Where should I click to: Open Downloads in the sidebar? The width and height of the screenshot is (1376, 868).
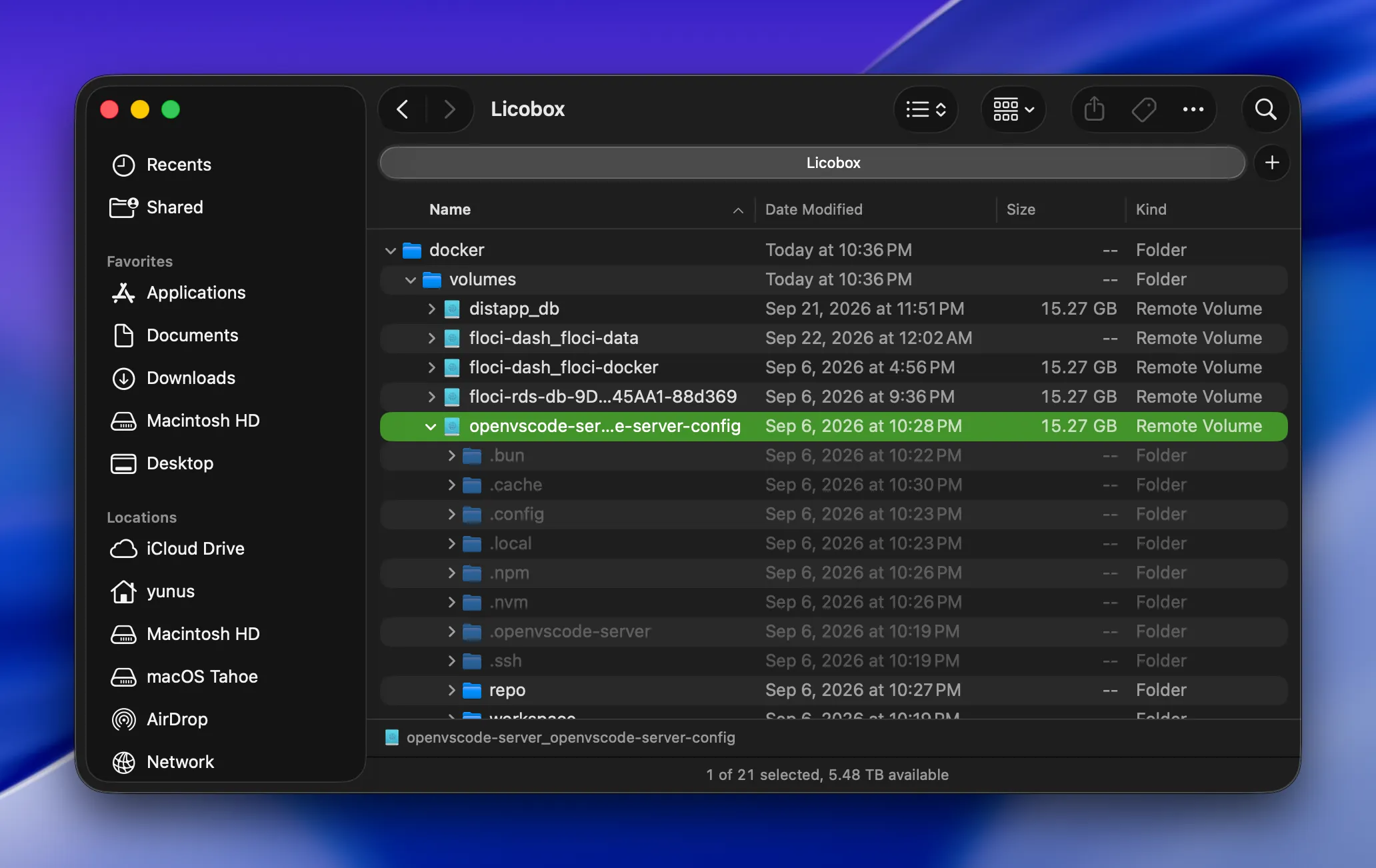173,378
